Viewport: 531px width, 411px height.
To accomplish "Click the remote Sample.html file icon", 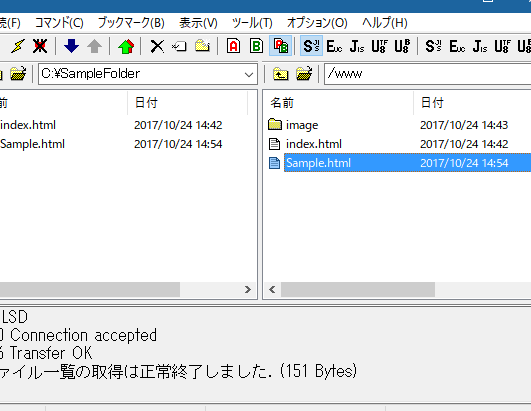I will pyautogui.click(x=274, y=163).
